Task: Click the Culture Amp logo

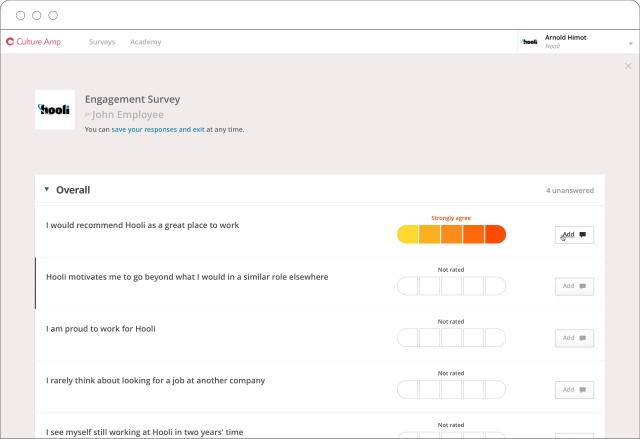Action: [33, 42]
